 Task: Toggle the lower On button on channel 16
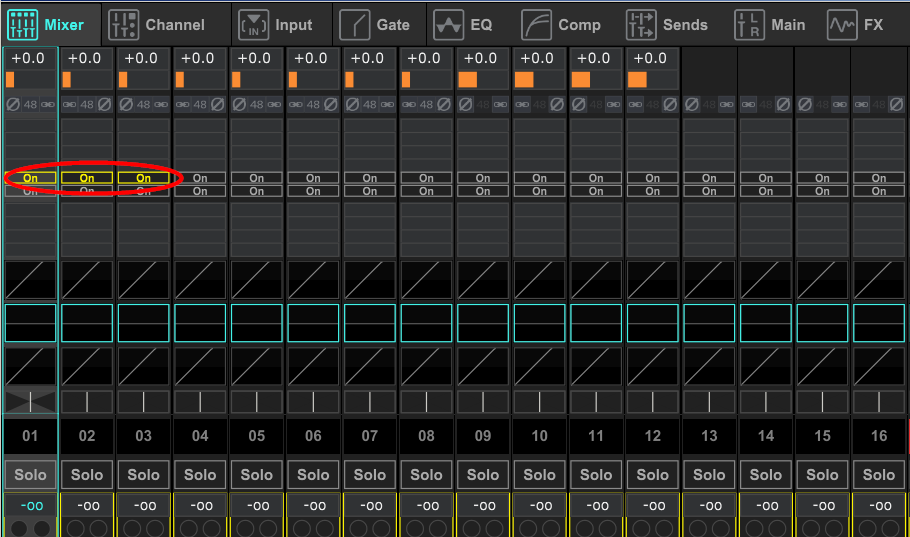pos(879,191)
